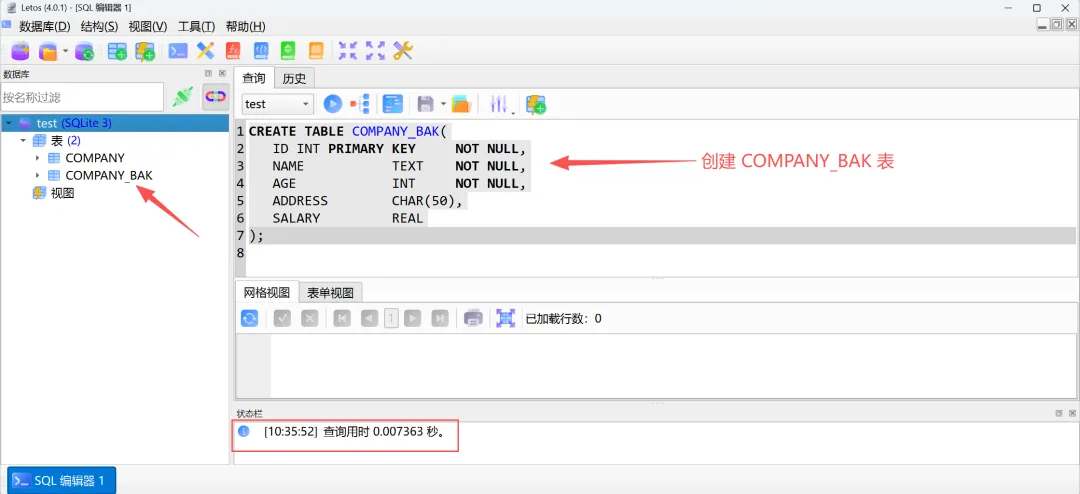Click the save SQL floppy disk icon

tap(426, 104)
